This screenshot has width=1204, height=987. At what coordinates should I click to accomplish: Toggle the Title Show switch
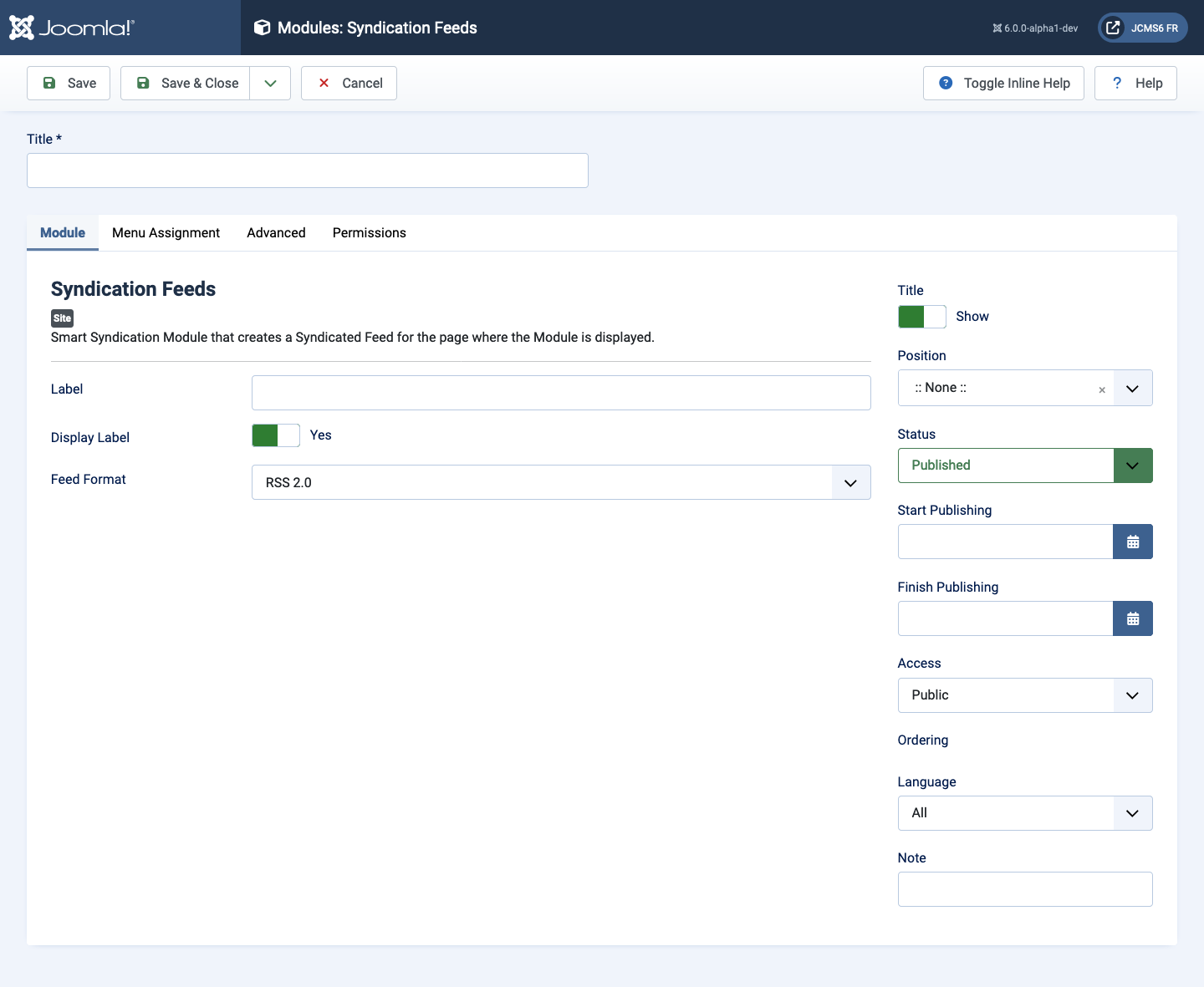click(922, 317)
